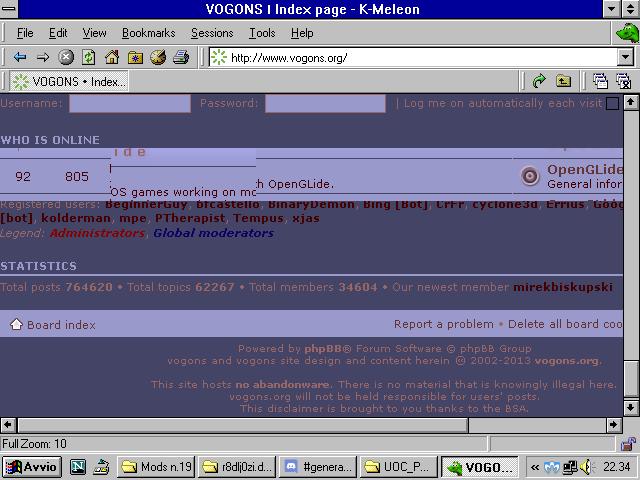
Task: Click the 'VOGO...' taskbar button
Action: 480,467
